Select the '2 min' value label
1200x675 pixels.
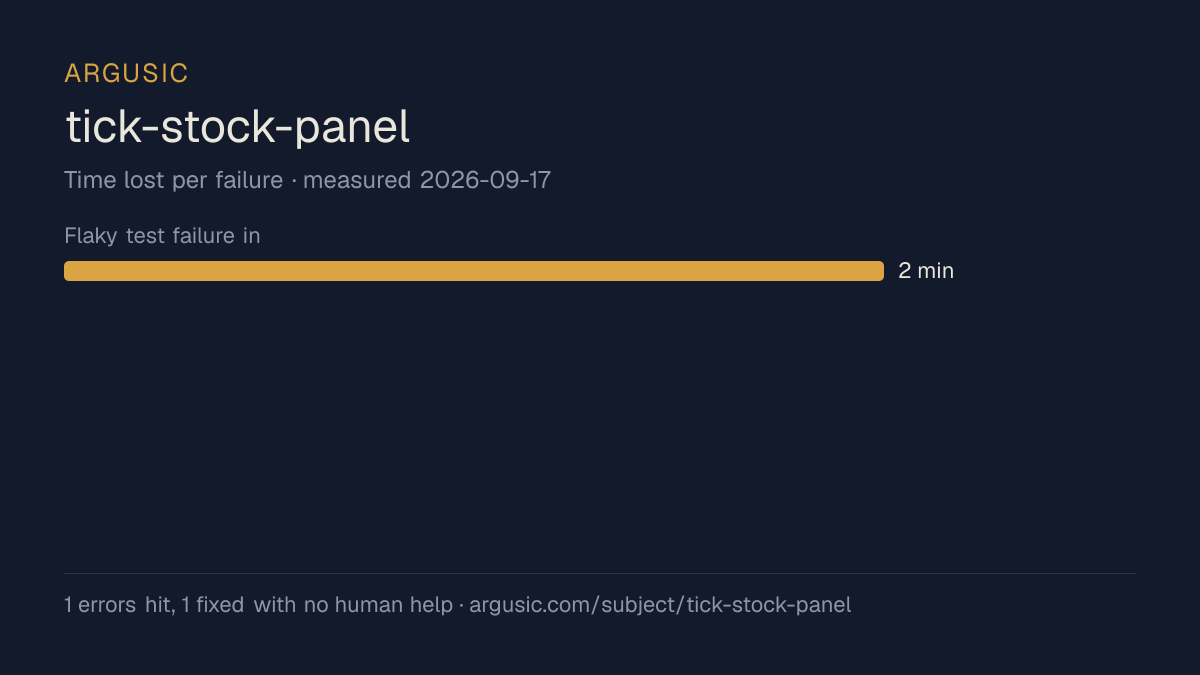coord(926,271)
